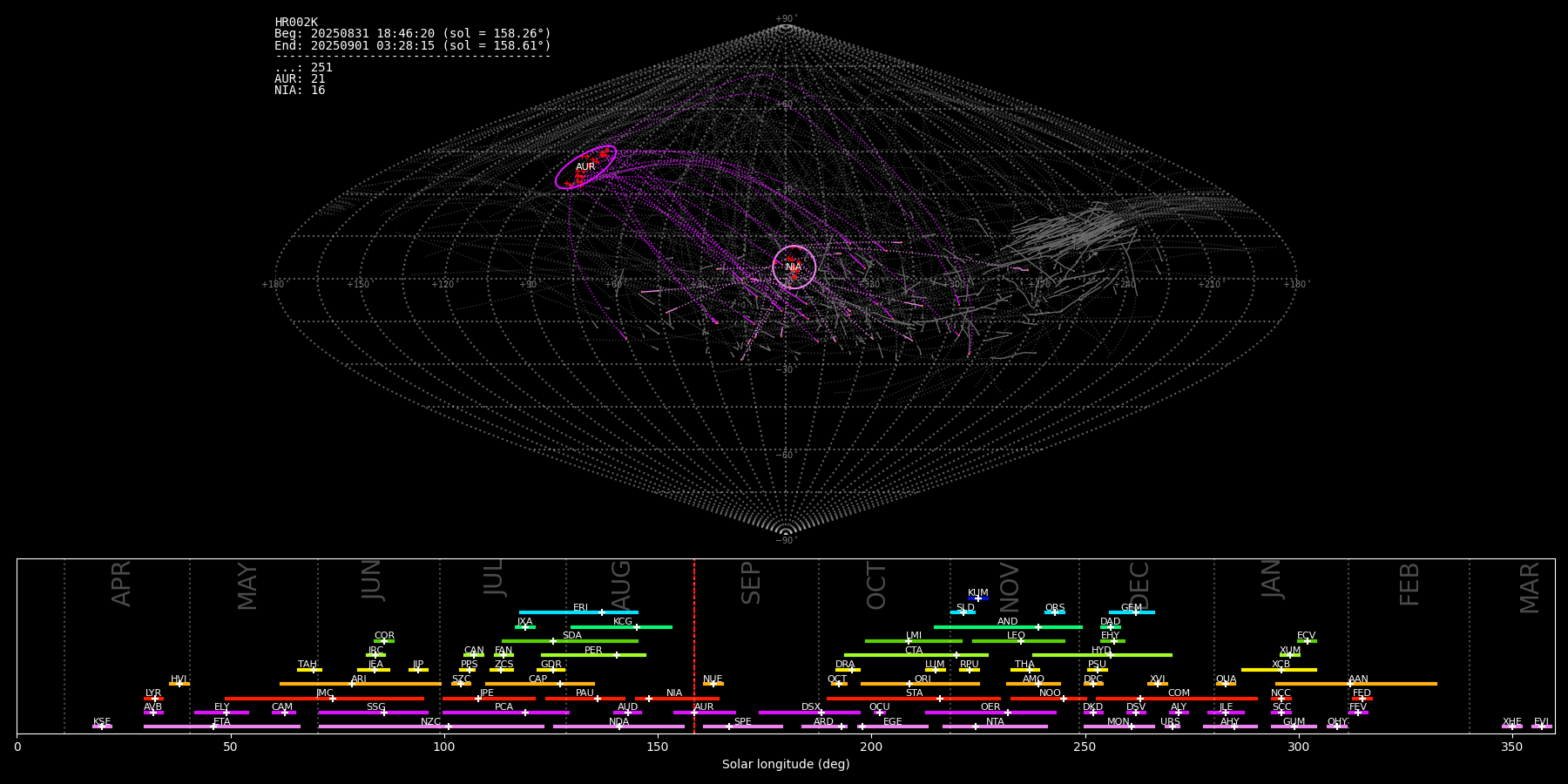The width and height of the screenshot is (1568, 784).
Task: Click the GEM shower bar
Action: [1132, 612]
